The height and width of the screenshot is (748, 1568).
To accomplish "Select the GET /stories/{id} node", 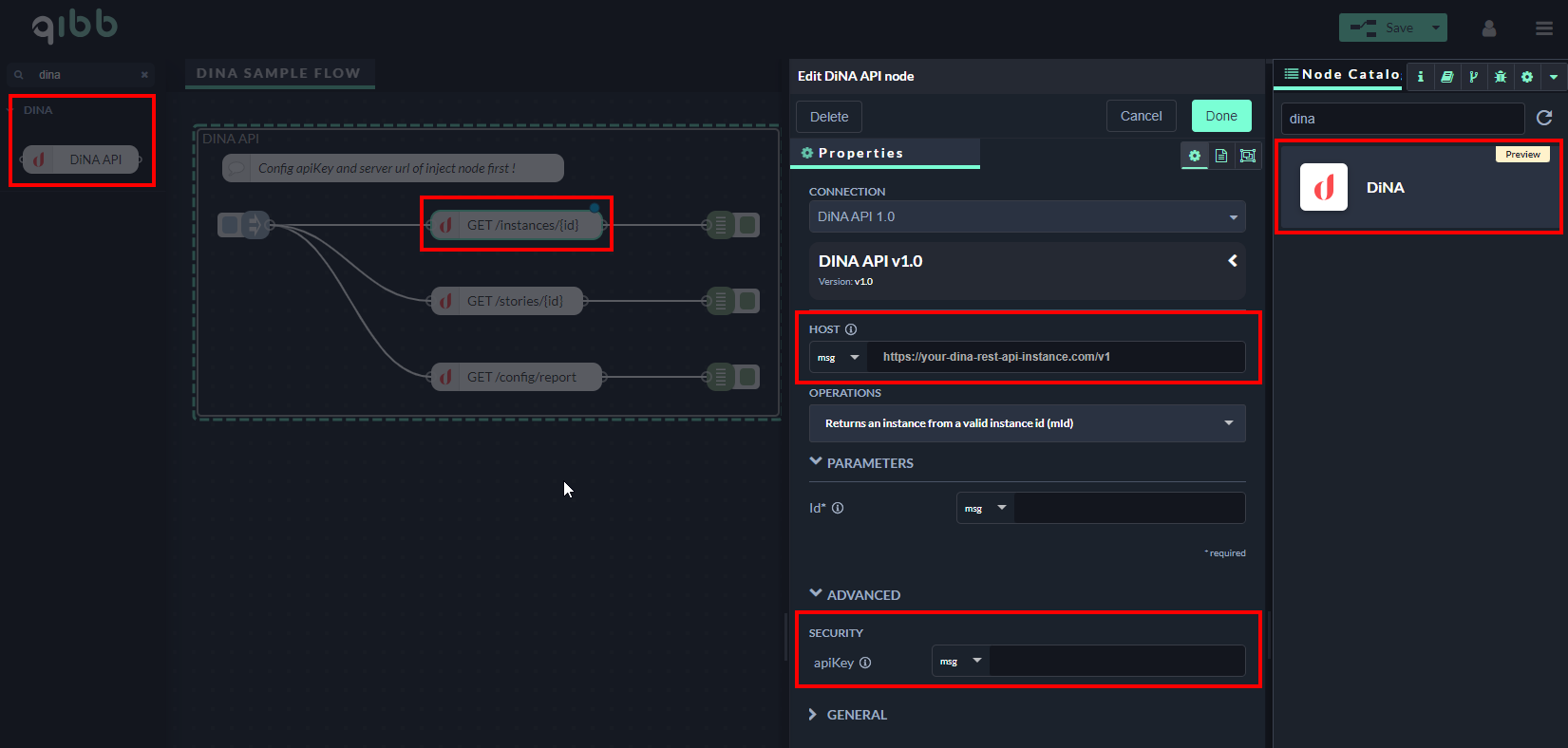I will (507, 301).
